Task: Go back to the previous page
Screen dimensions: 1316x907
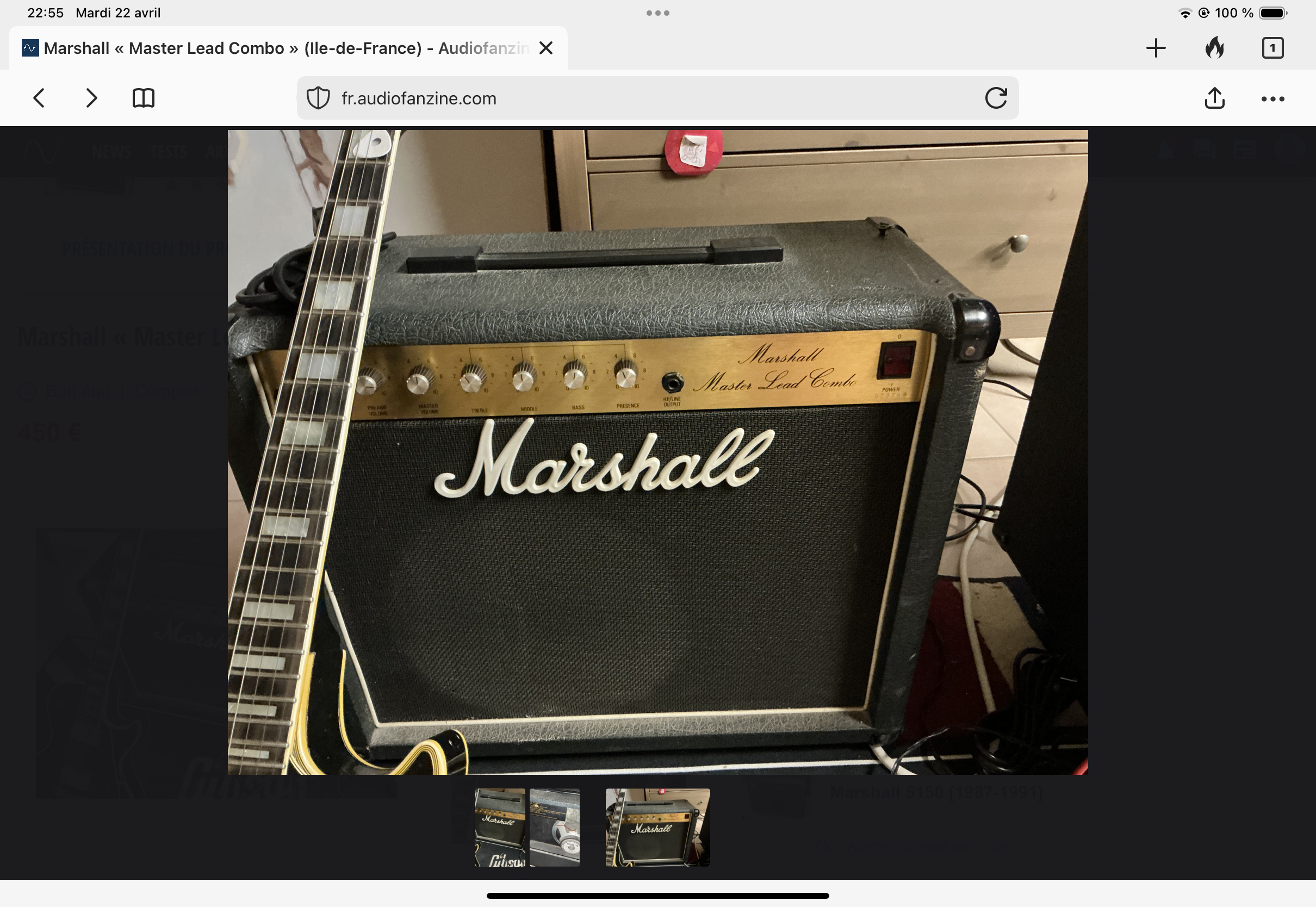Action: tap(39, 98)
